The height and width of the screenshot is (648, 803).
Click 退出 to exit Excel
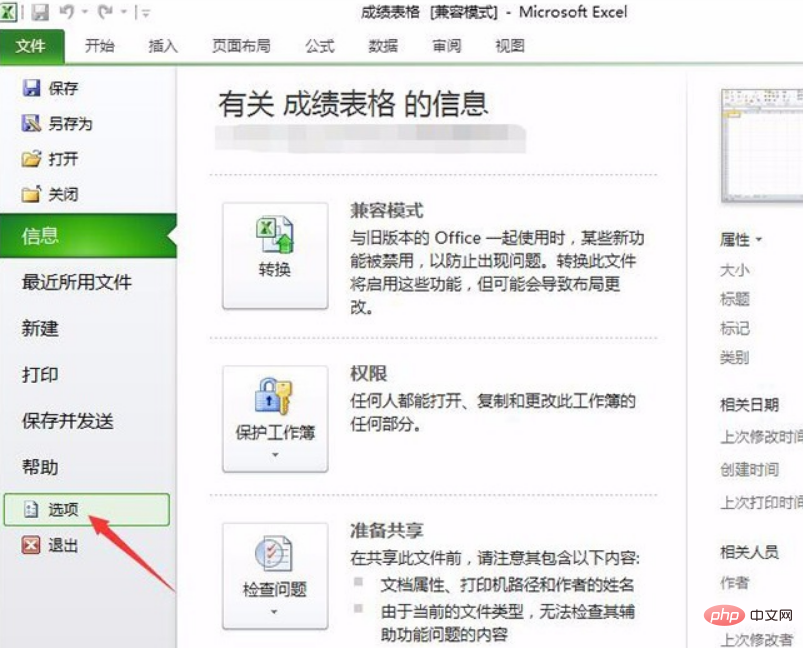64,545
